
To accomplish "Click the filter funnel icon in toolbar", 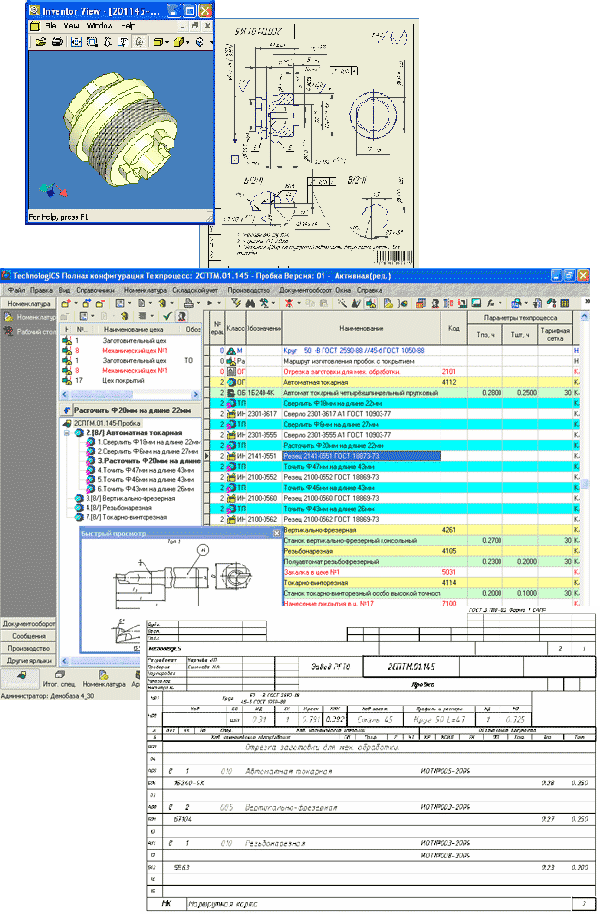I will [x=236, y=303].
